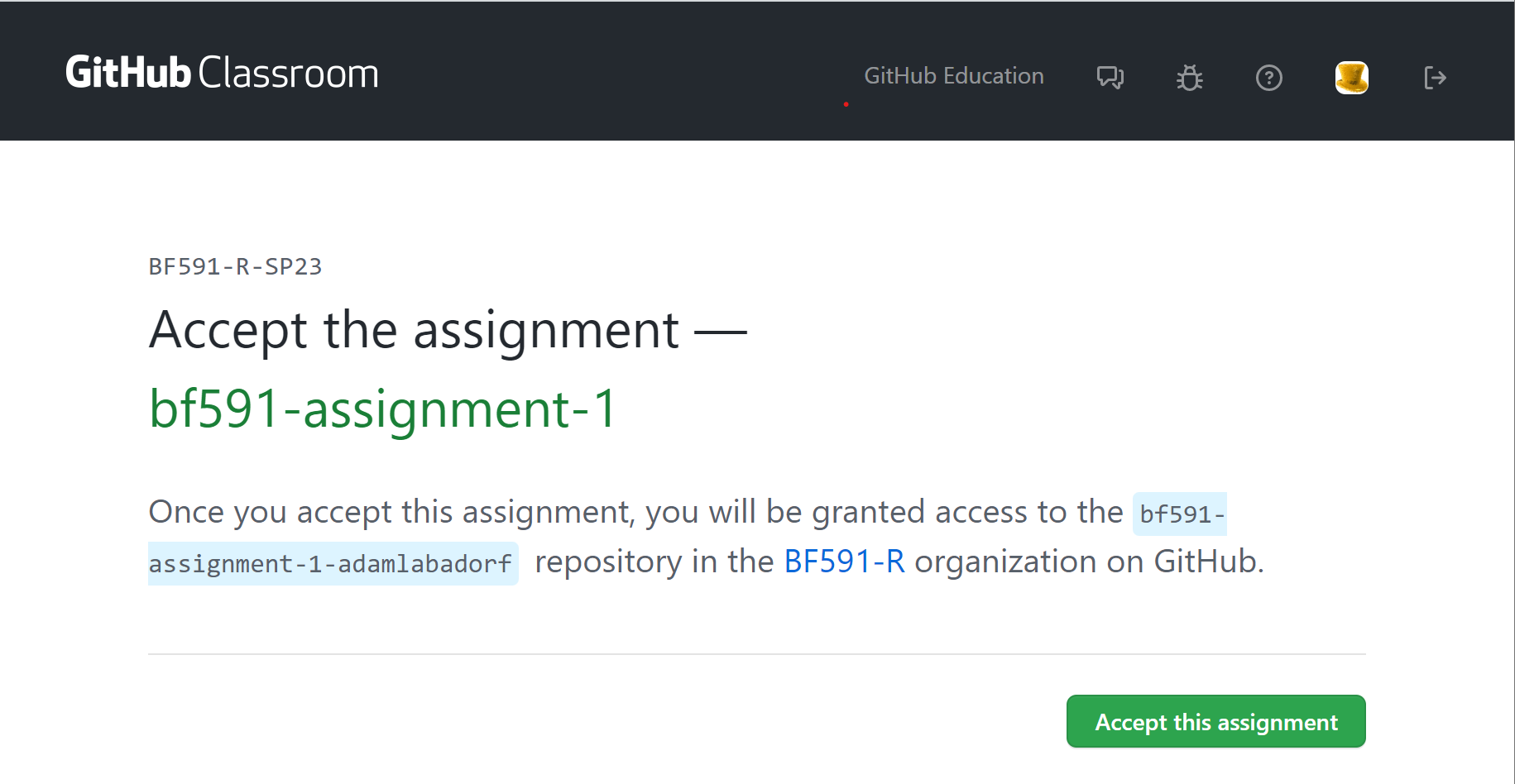Click the horizontal divider line above button

756,654
